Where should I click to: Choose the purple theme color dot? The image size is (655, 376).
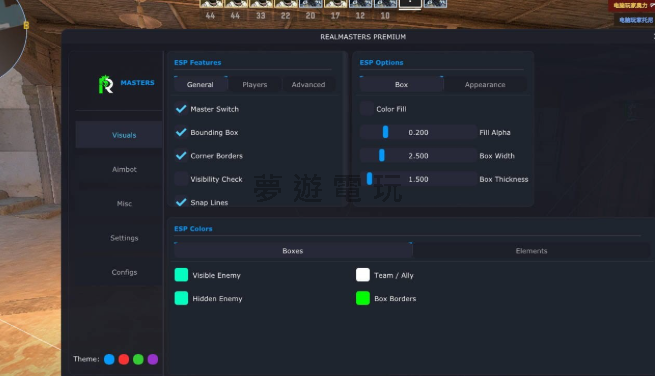point(153,359)
